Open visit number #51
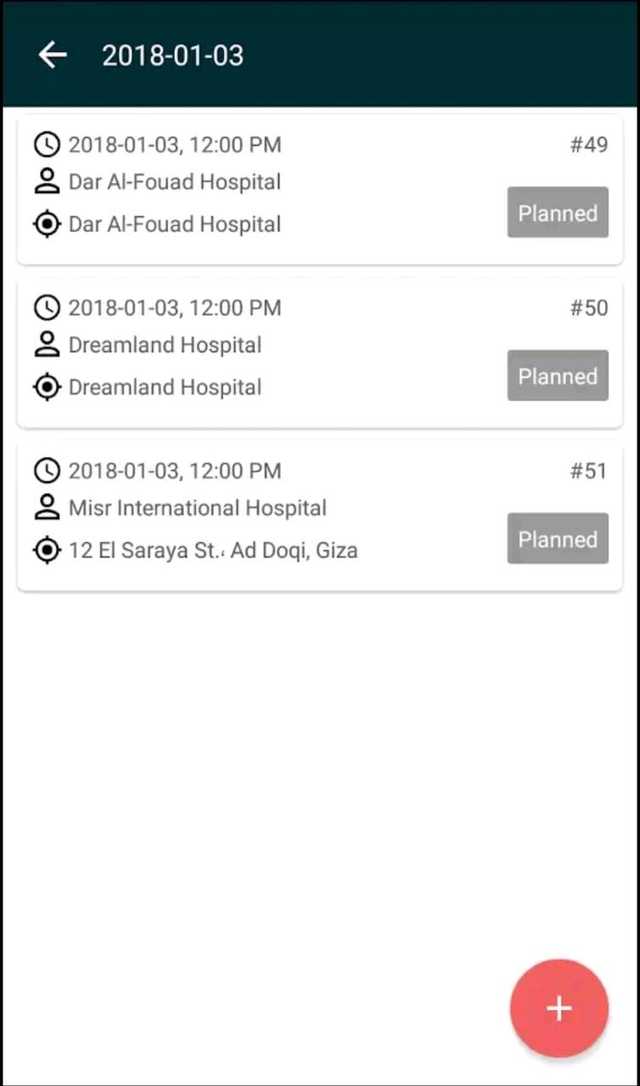 click(x=589, y=471)
